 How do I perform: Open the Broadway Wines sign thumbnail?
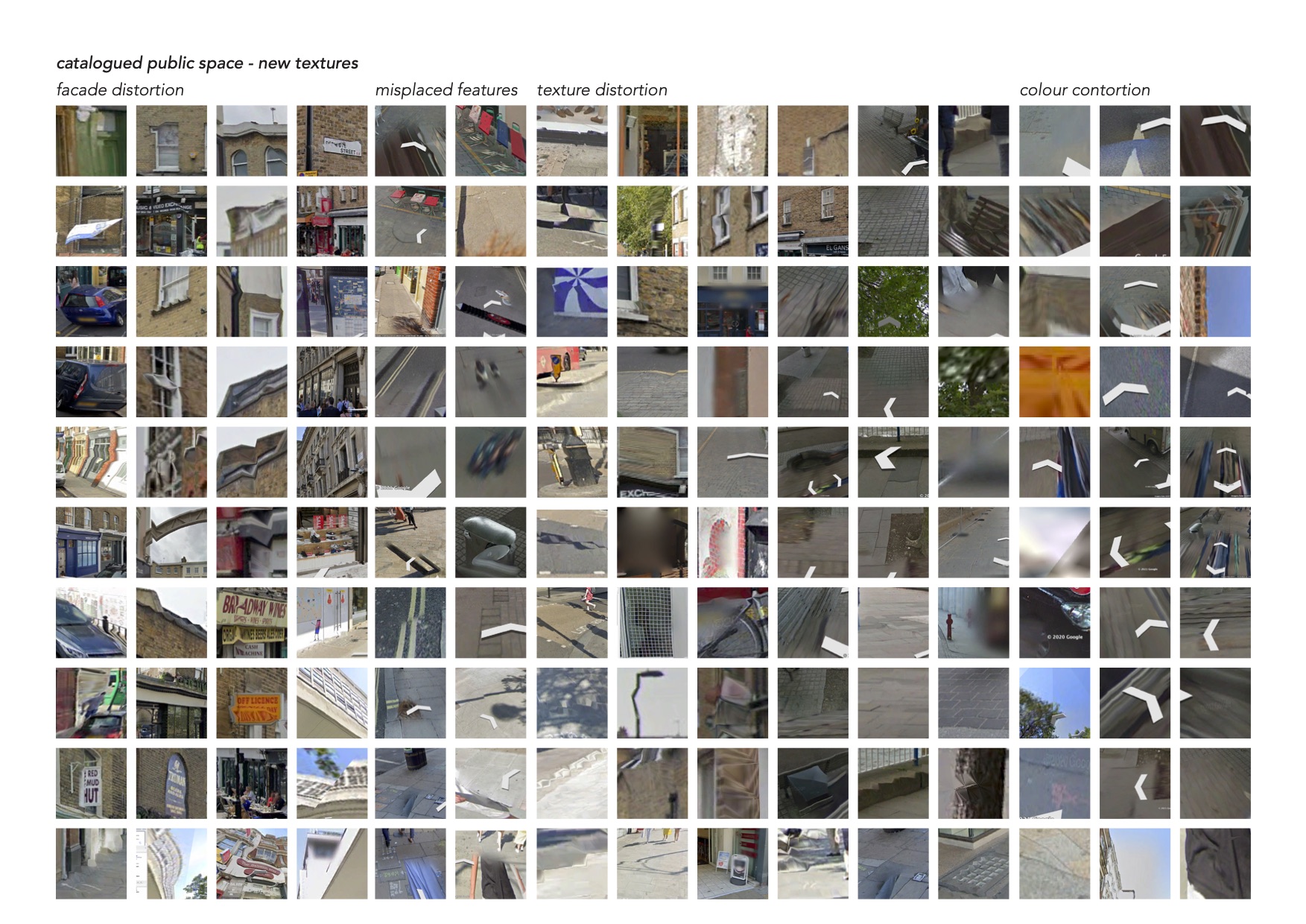252,623
